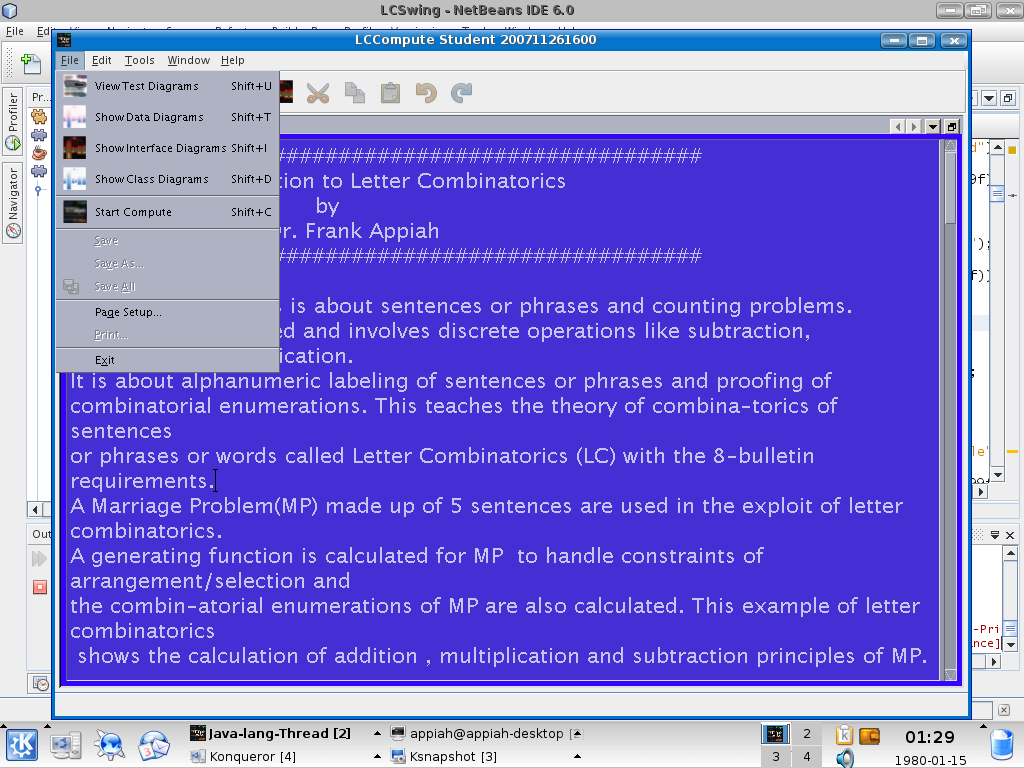The height and width of the screenshot is (768, 1024).
Task: Choose View Test Diagrams from File menu
Action: pos(167,86)
